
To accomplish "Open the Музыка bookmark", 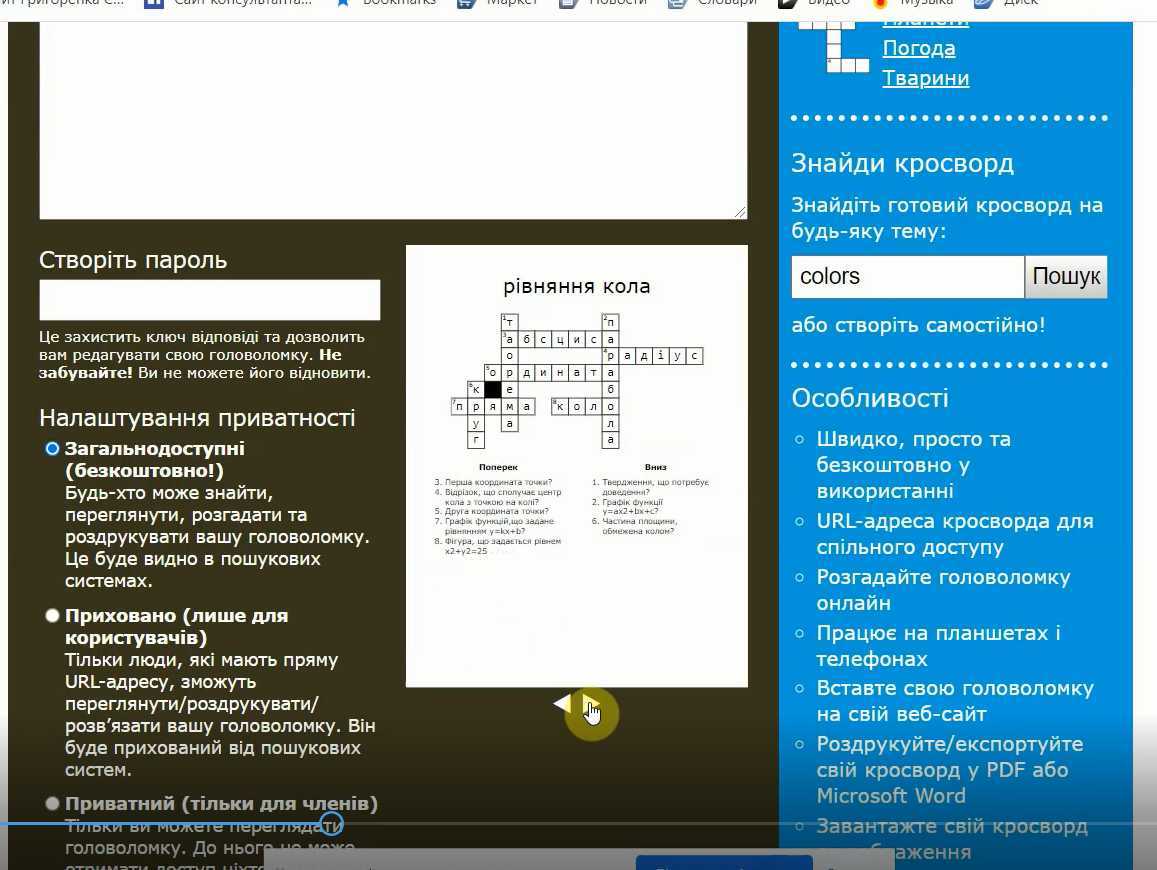I will 880,2.
